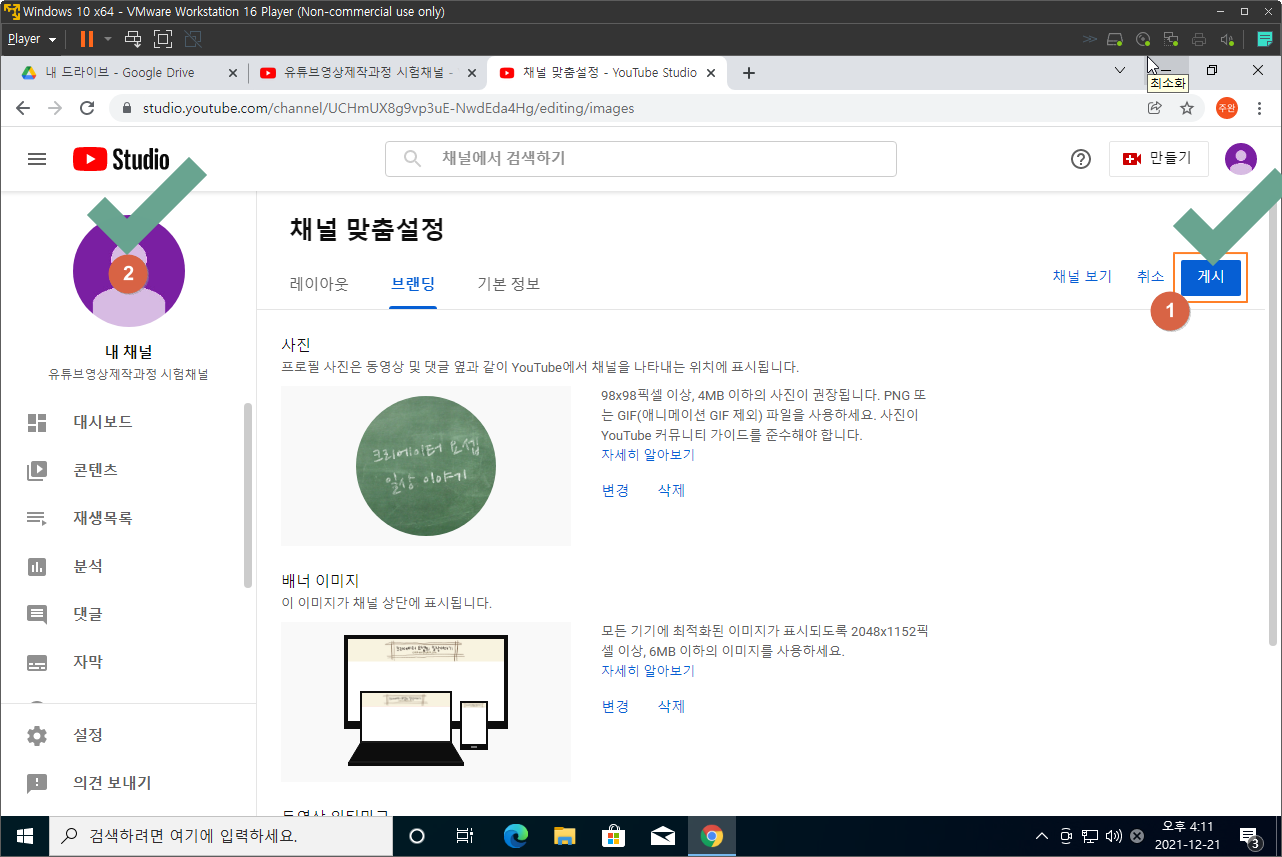
Task: Click the YouTube Studio logo
Action: 121,159
